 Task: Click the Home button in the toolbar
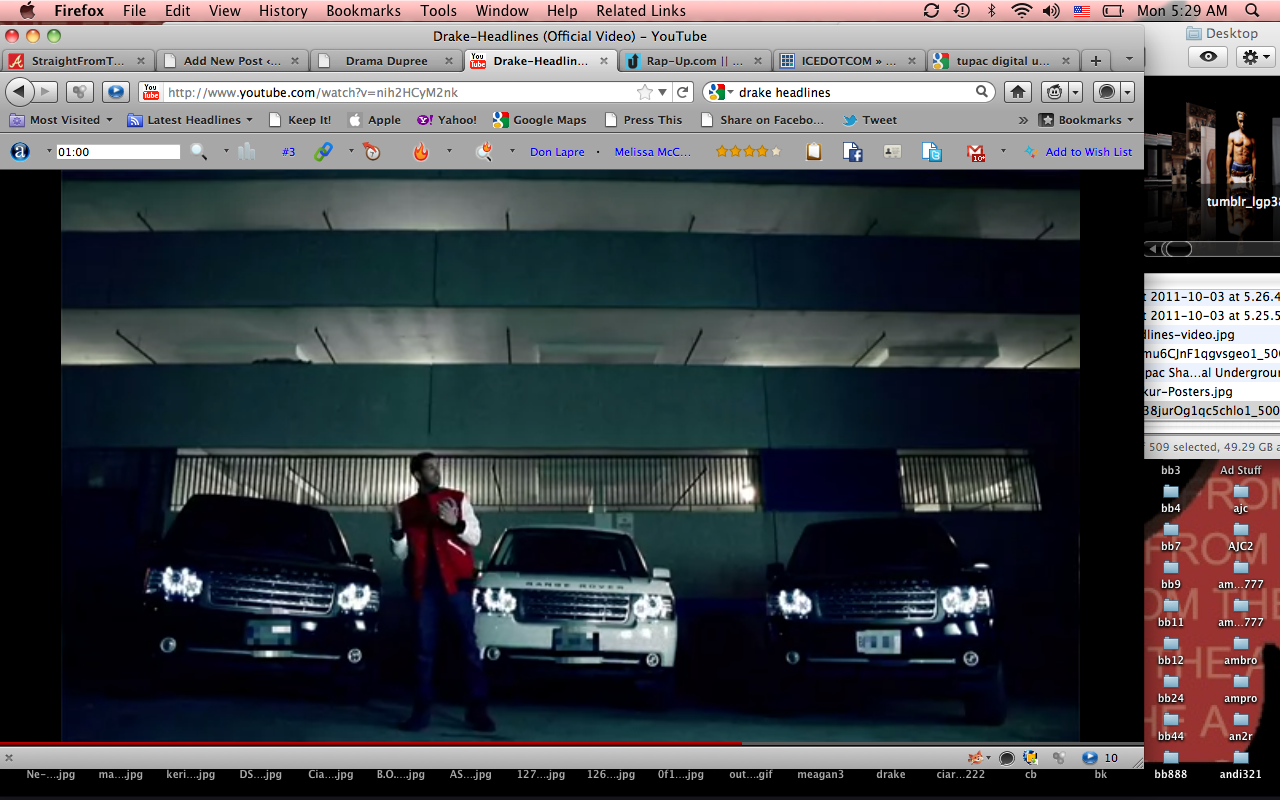coord(1018,92)
